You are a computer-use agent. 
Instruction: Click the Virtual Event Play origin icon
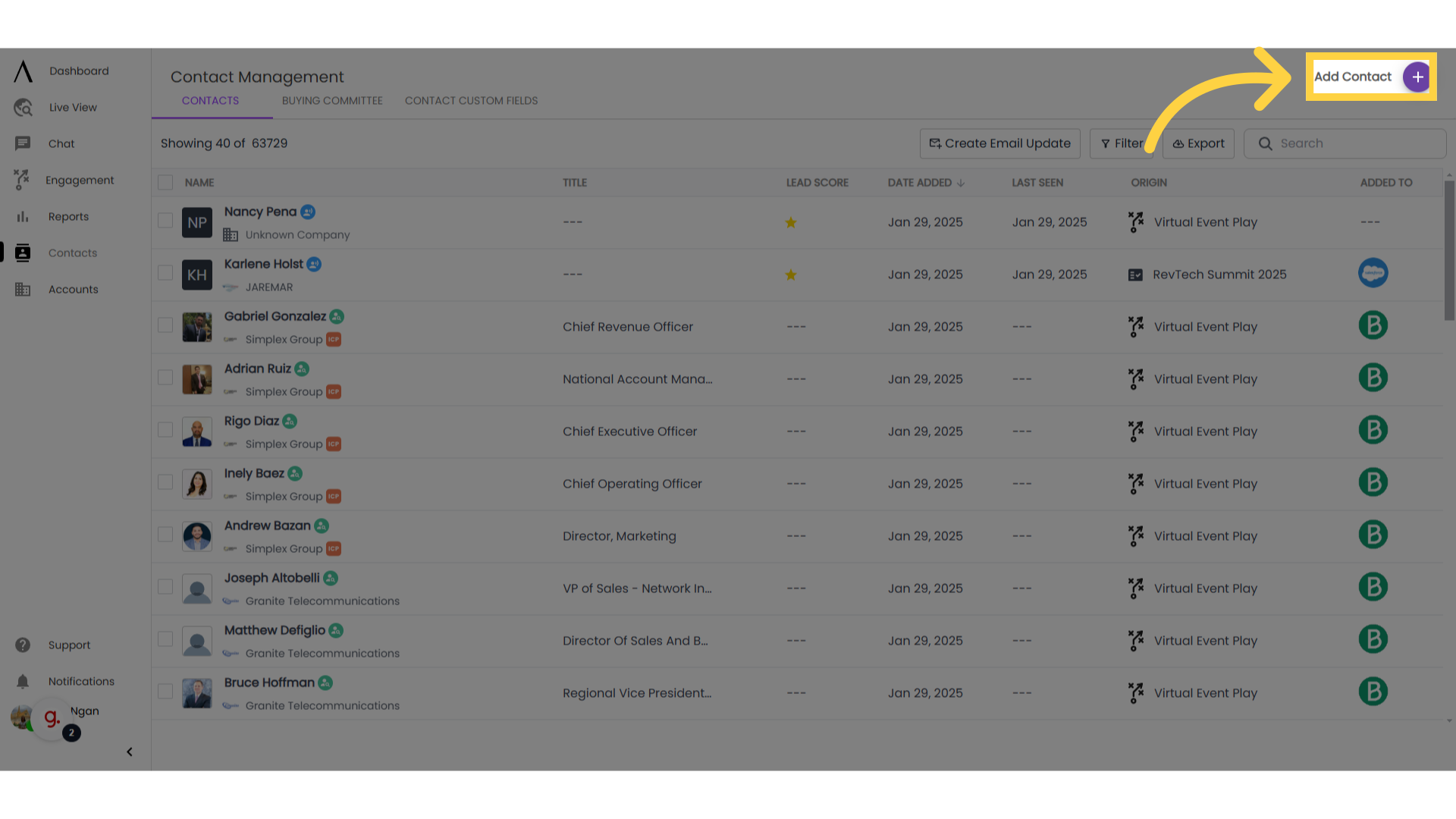[1136, 221]
